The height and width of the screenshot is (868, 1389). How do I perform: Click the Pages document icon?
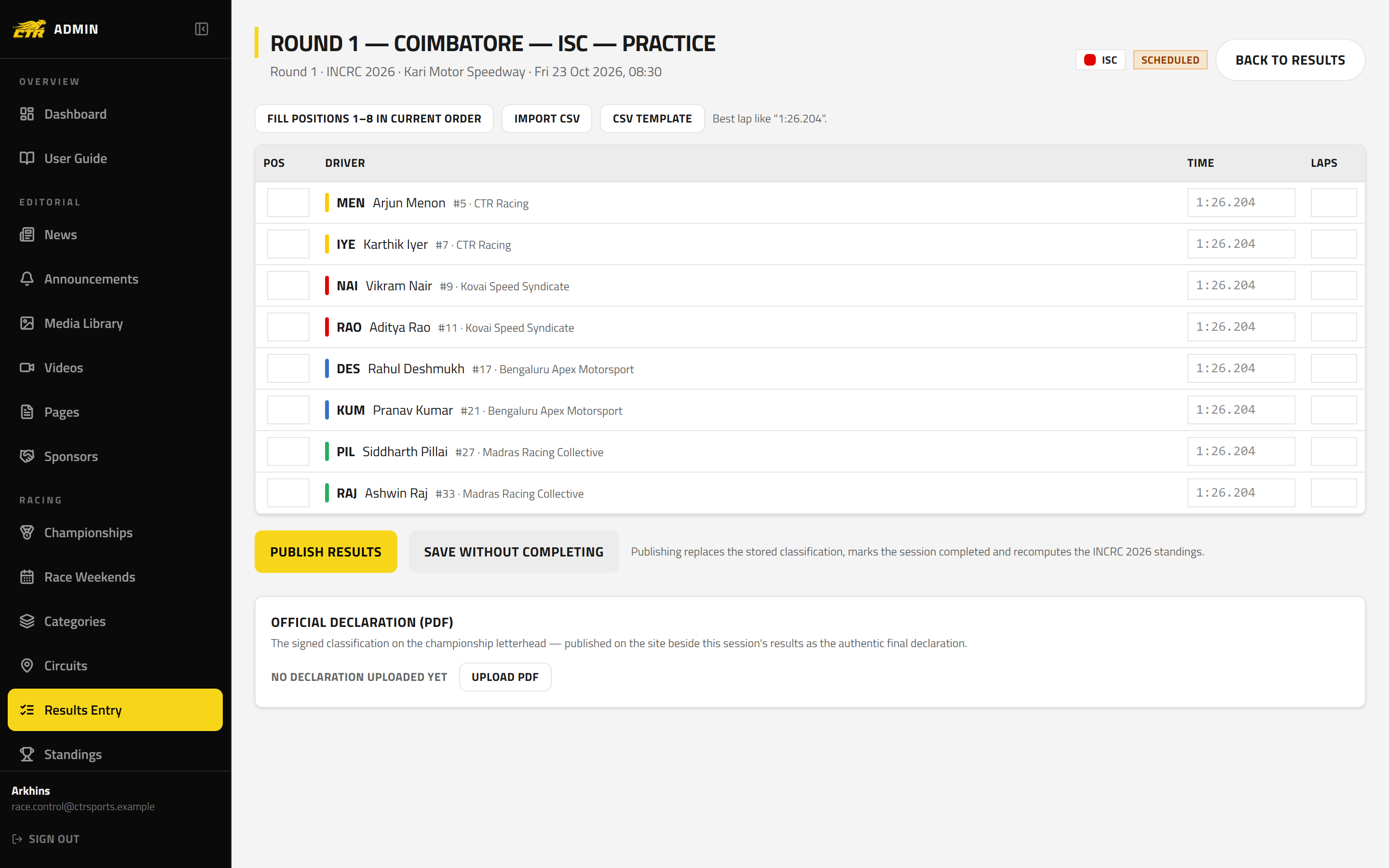27,412
